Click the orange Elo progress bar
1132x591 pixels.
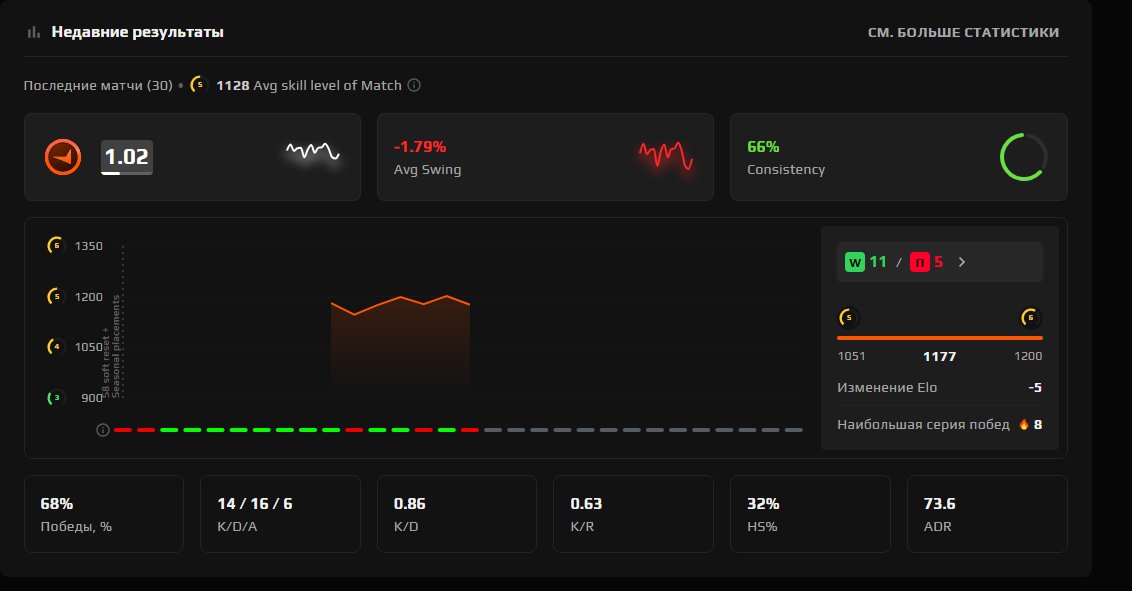click(939, 337)
